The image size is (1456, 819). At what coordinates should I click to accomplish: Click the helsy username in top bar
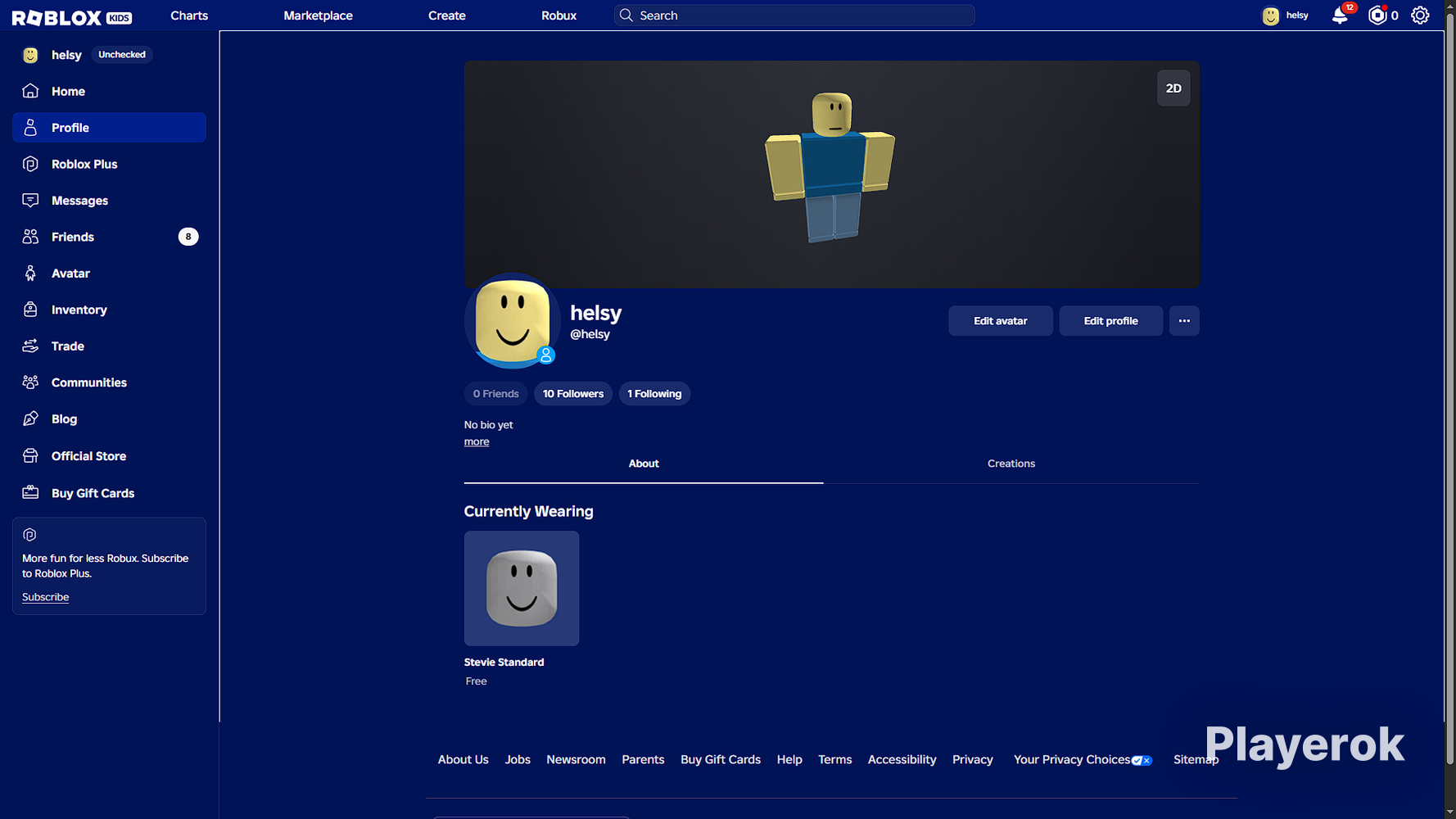1297,16
